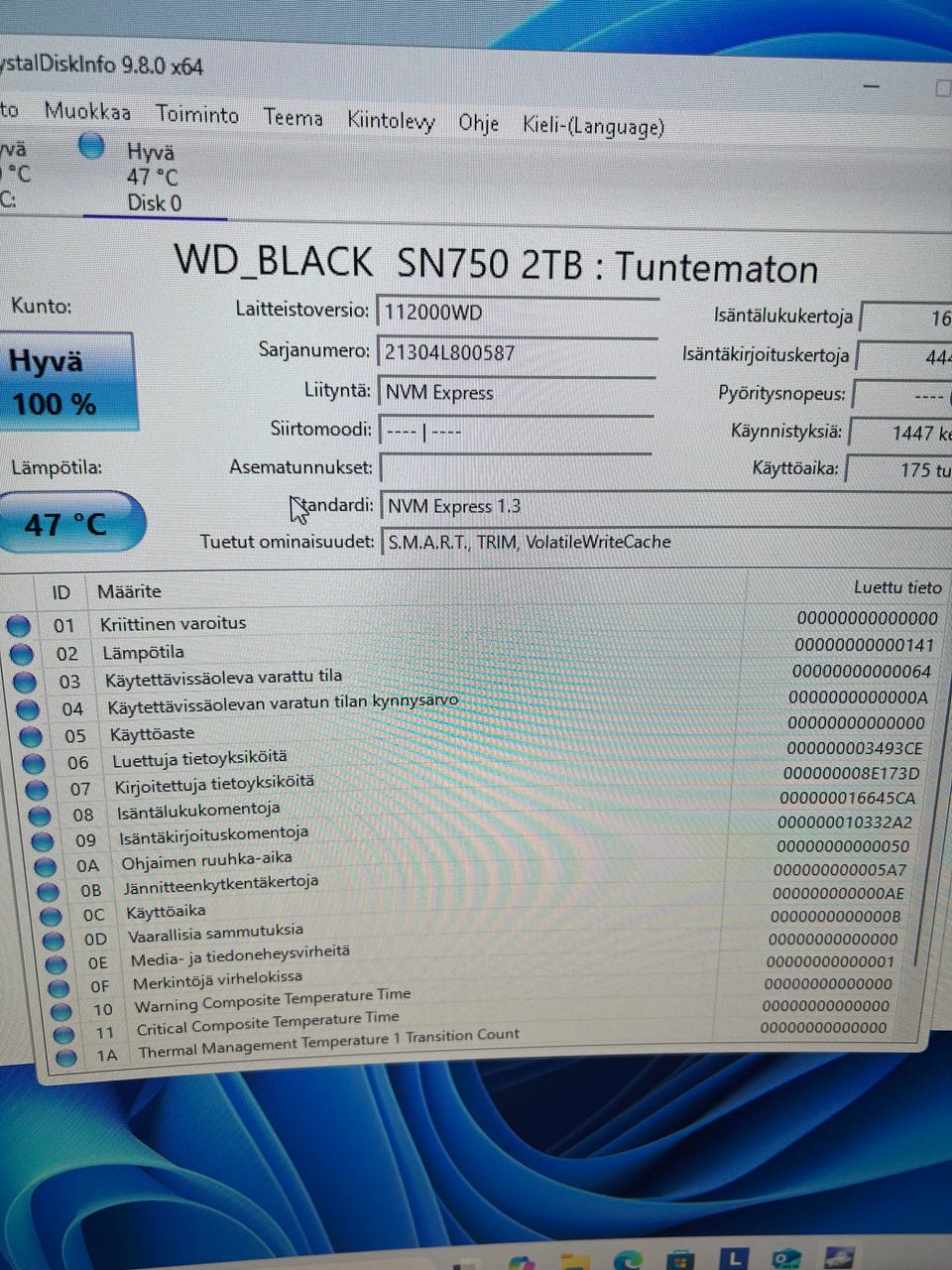Click status circle for Vaarallisia sammutuksia

pos(55,940)
